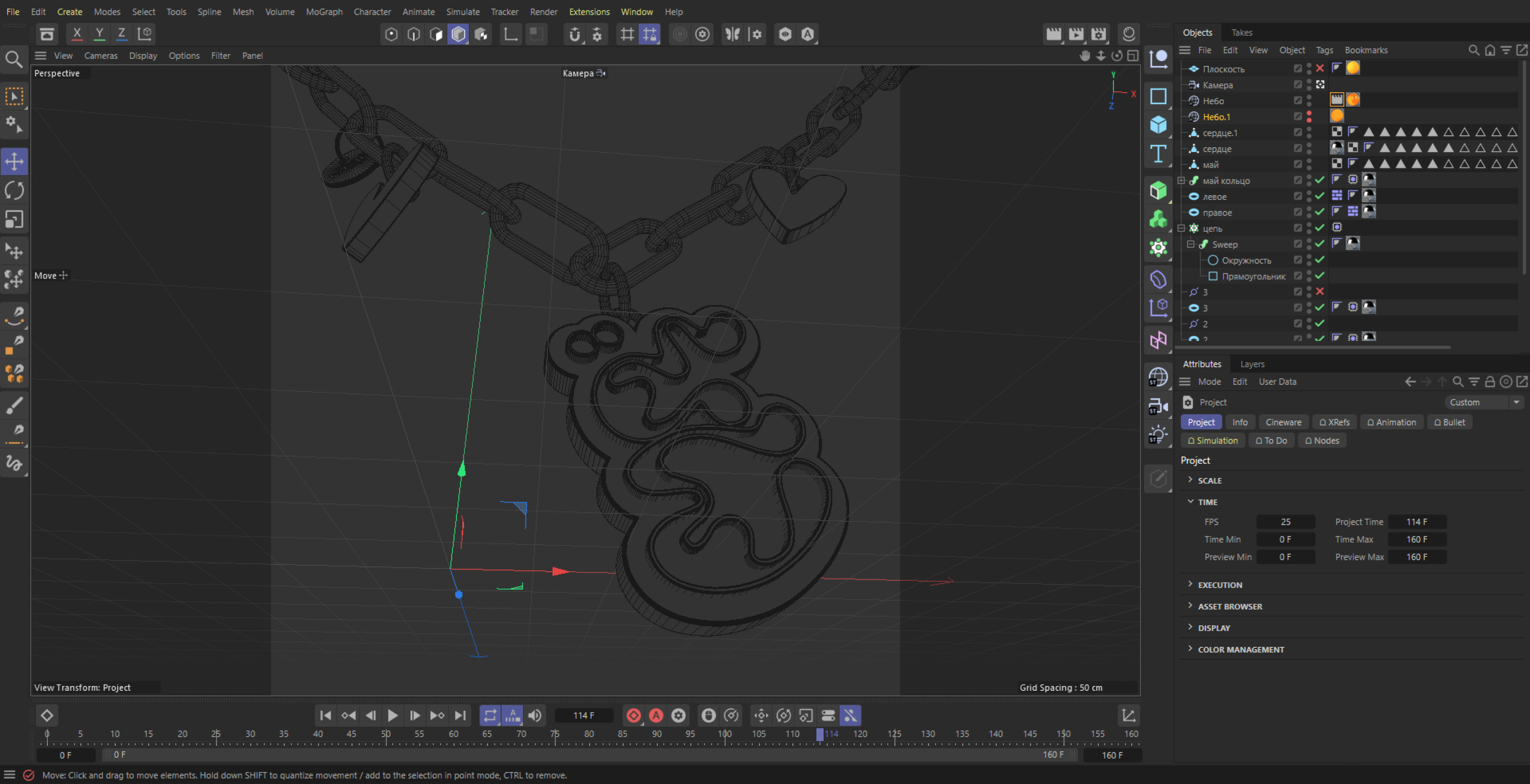
Task: Toggle visibility dots of Небо.1 object
Action: point(1309,117)
